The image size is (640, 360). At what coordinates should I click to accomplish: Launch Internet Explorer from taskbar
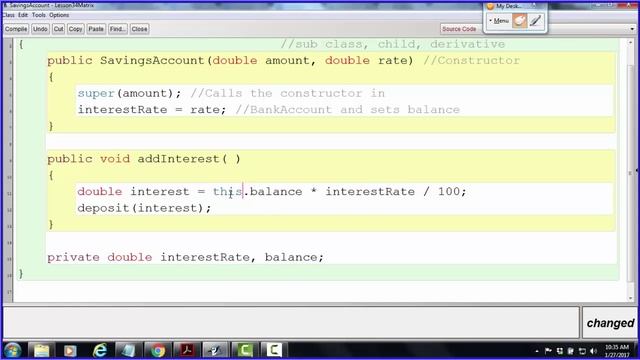pyautogui.click(x=99, y=350)
